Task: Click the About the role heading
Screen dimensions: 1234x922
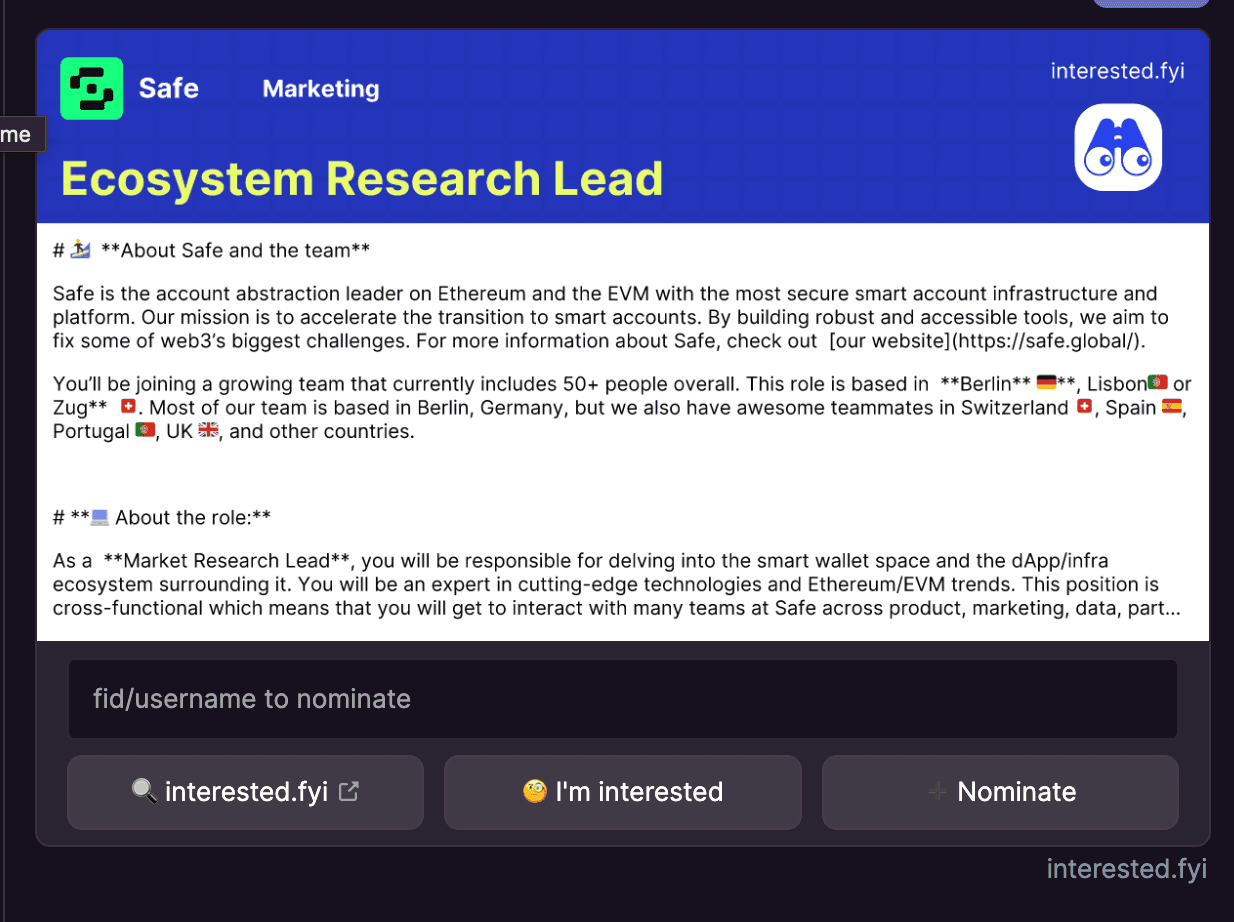Action: 162,517
